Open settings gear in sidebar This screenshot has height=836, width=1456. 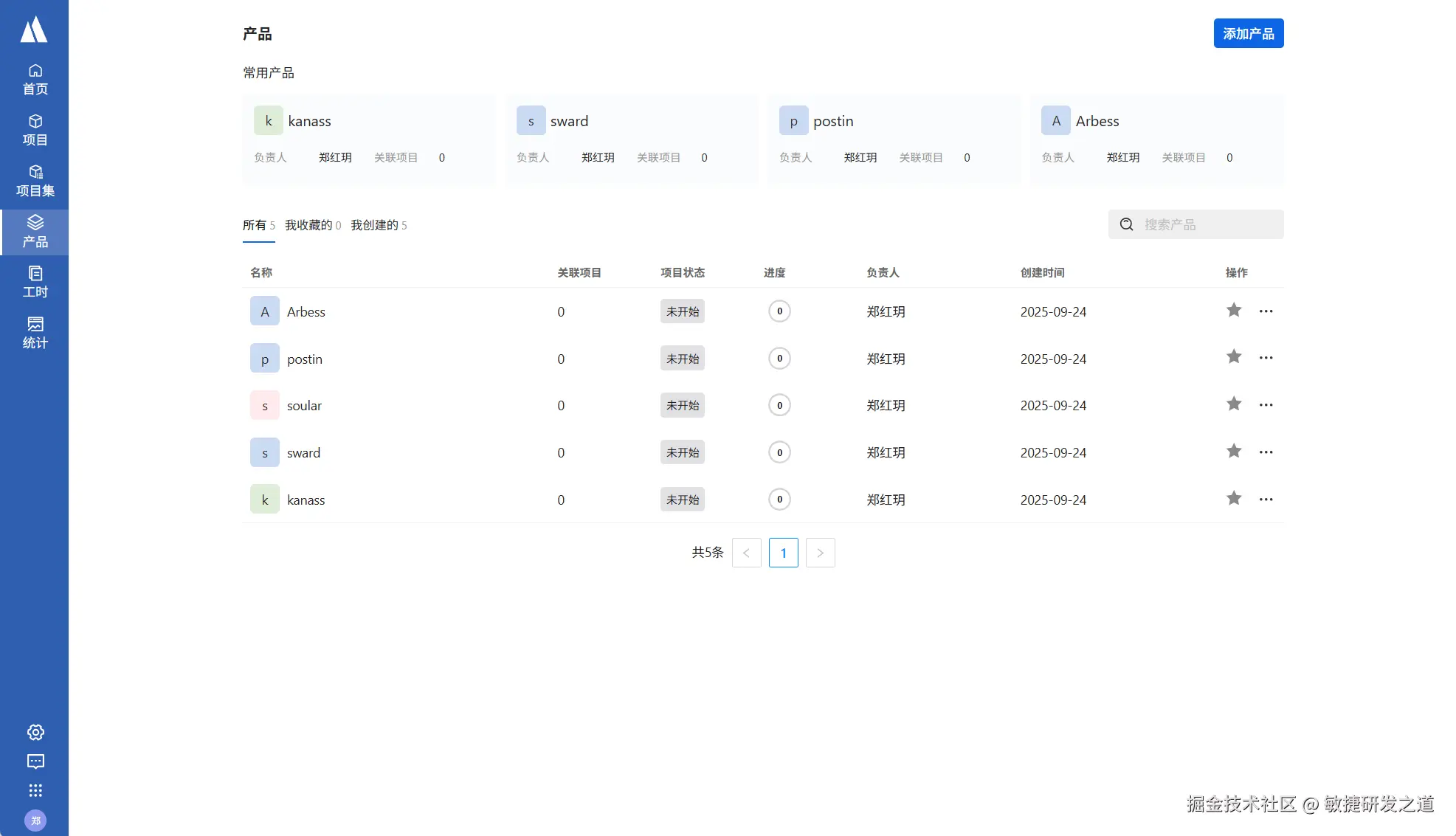tap(35, 732)
